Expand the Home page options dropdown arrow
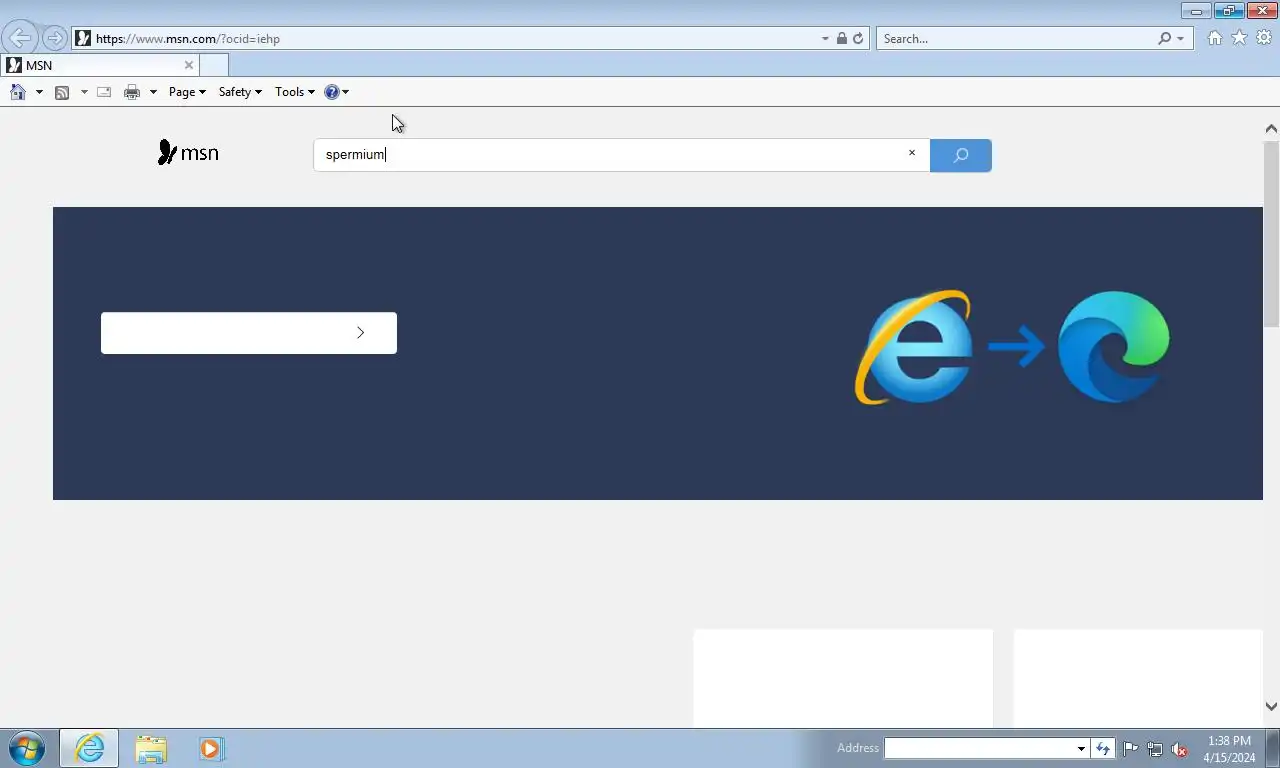Image resolution: width=1280 pixels, height=768 pixels. [39, 92]
